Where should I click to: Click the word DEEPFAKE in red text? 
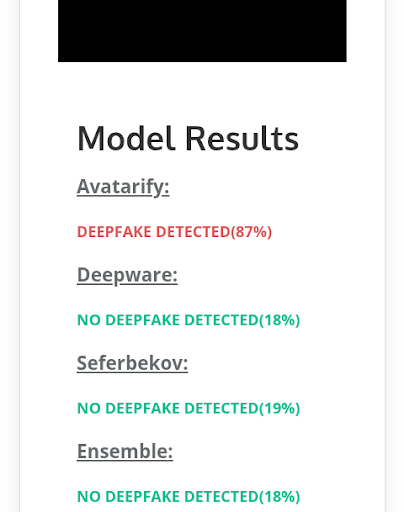(114, 232)
